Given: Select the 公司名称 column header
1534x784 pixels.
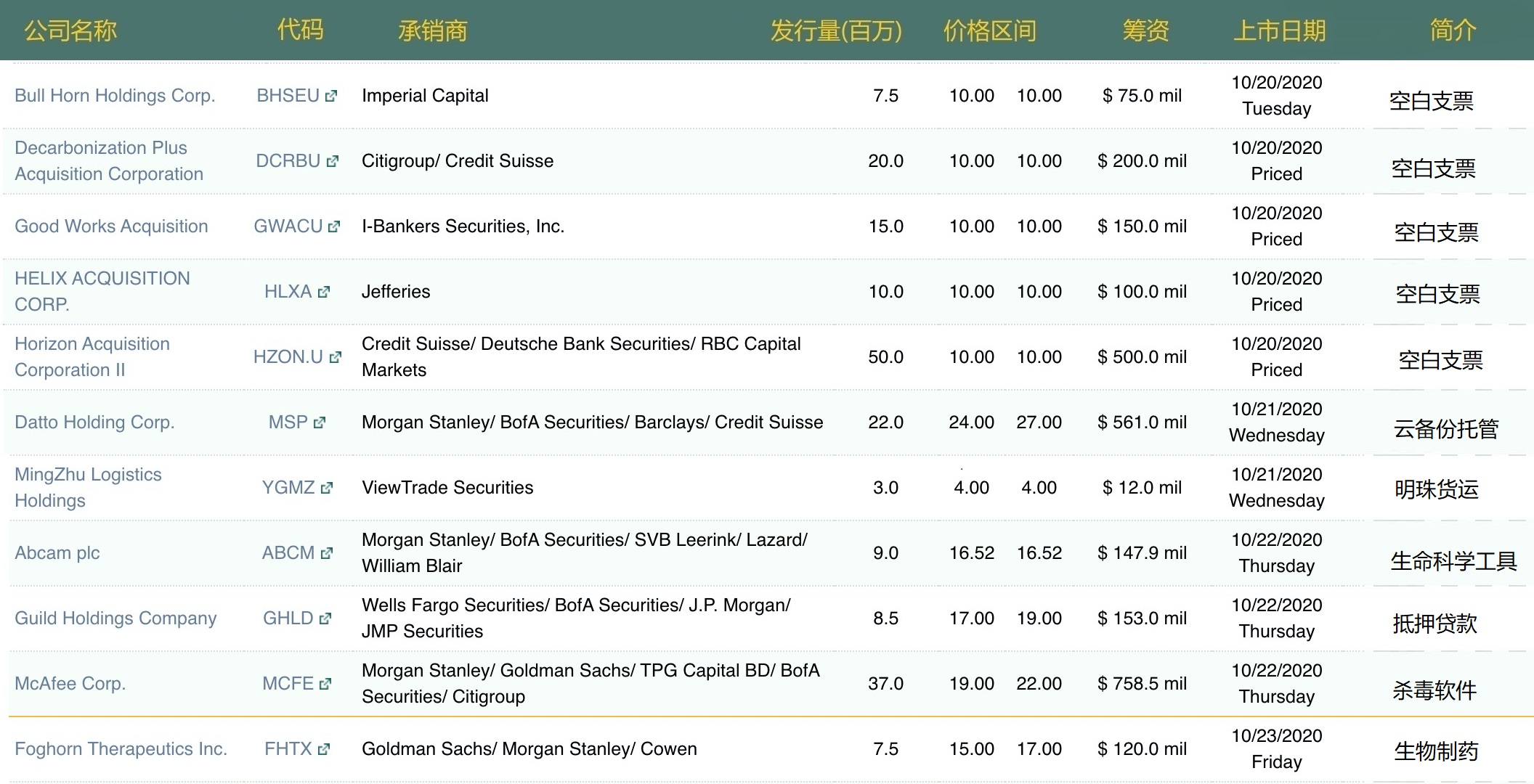Looking at the screenshot, I should [70, 30].
